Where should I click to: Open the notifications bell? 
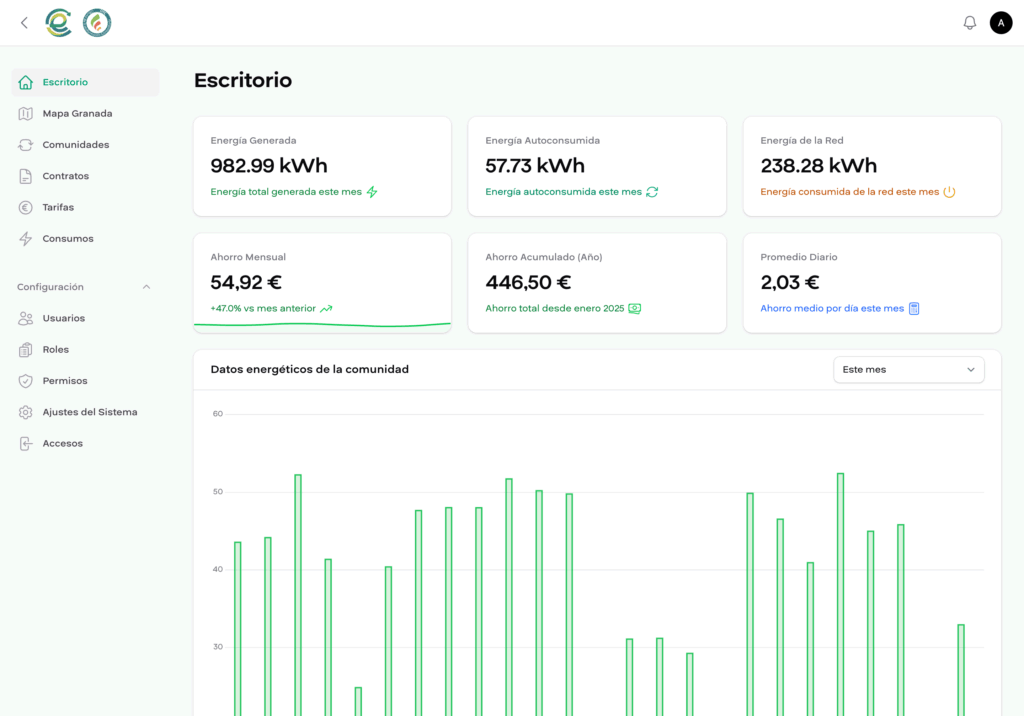[969, 22]
